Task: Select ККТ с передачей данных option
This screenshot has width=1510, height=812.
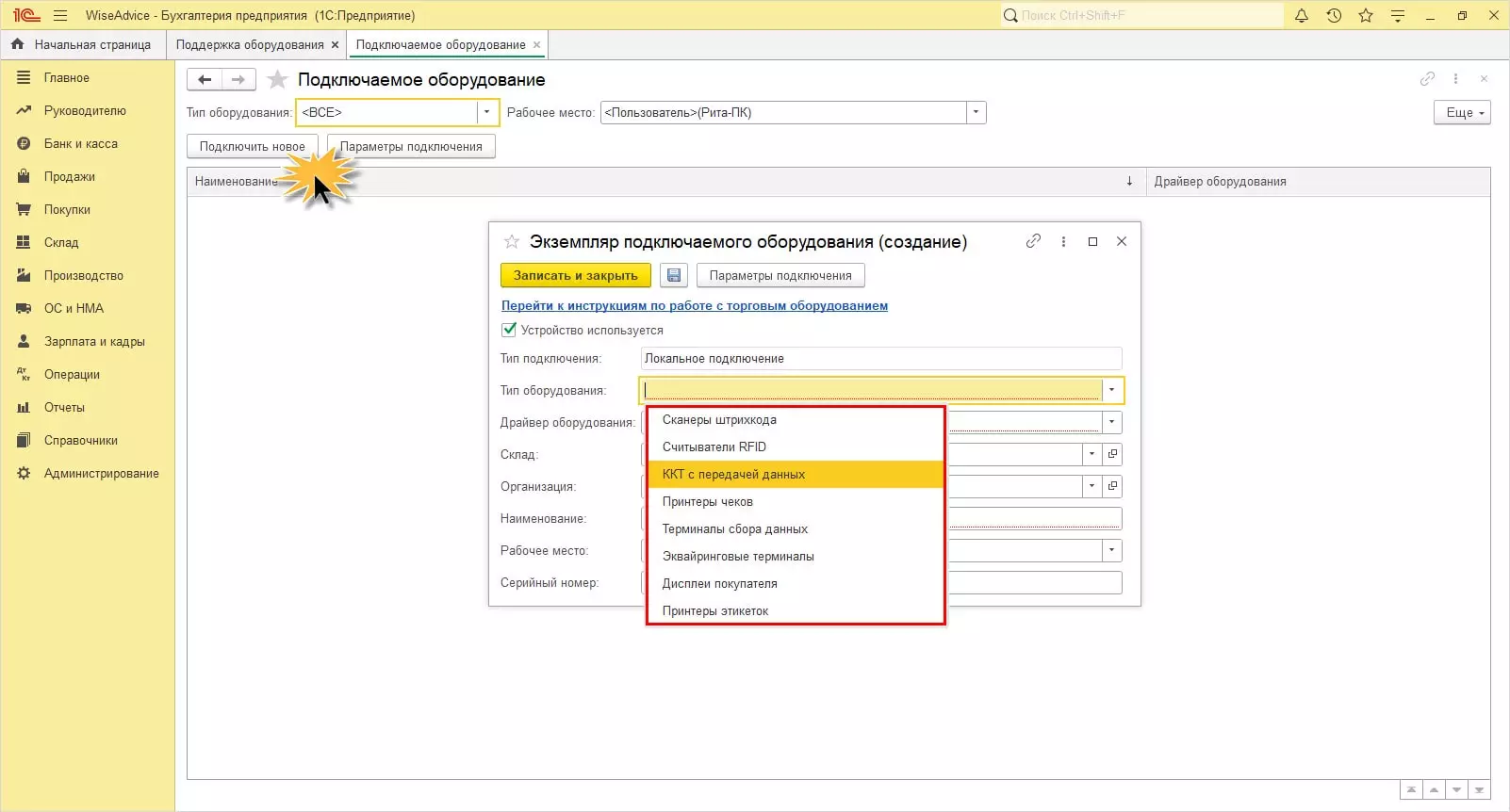Action: (x=733, y=474)
